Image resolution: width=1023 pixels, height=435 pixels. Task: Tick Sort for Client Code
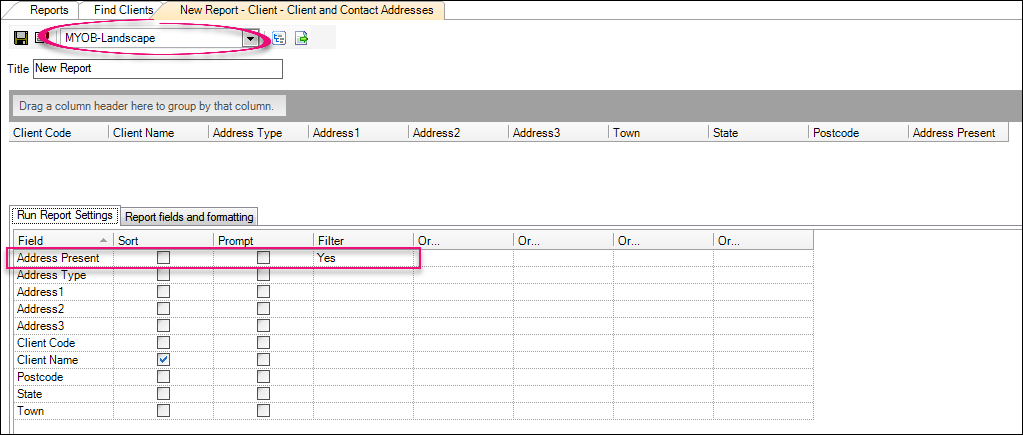pos(163,343)
